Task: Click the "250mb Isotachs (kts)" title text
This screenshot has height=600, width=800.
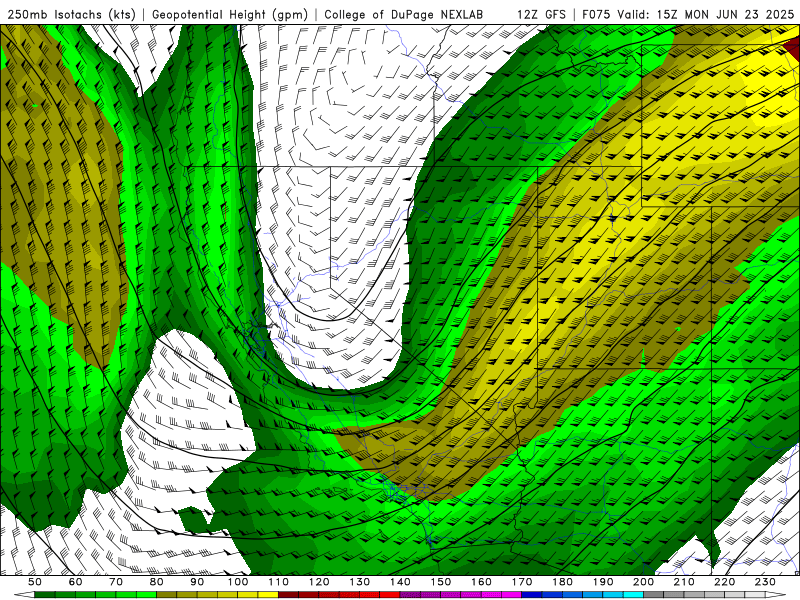Action: (x=72, y=15)
